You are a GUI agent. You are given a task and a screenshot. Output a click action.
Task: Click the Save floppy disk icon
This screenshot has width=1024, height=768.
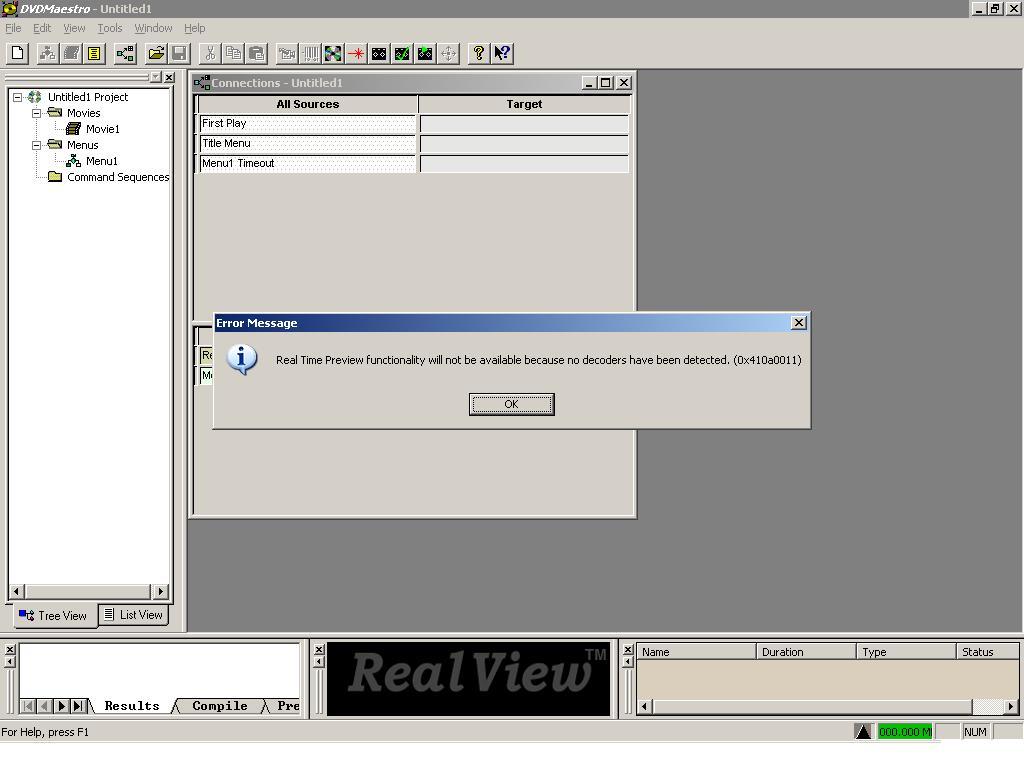pyautogui.click(x=179, y=53)
